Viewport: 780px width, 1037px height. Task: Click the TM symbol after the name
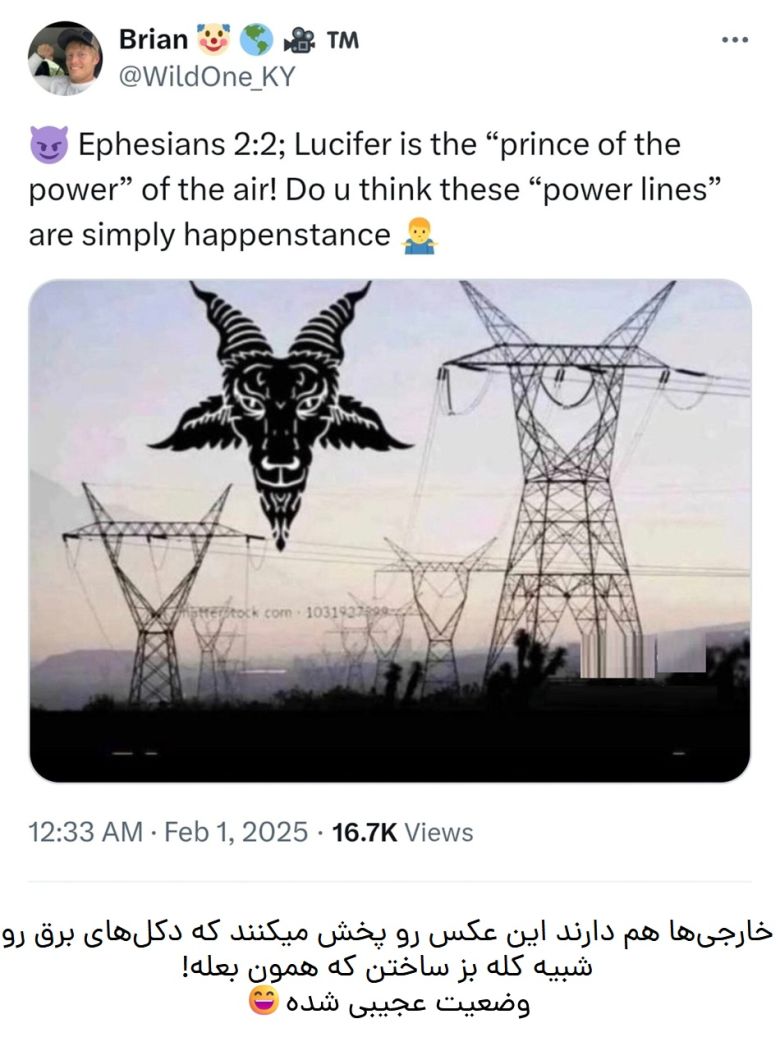point(341,40)
